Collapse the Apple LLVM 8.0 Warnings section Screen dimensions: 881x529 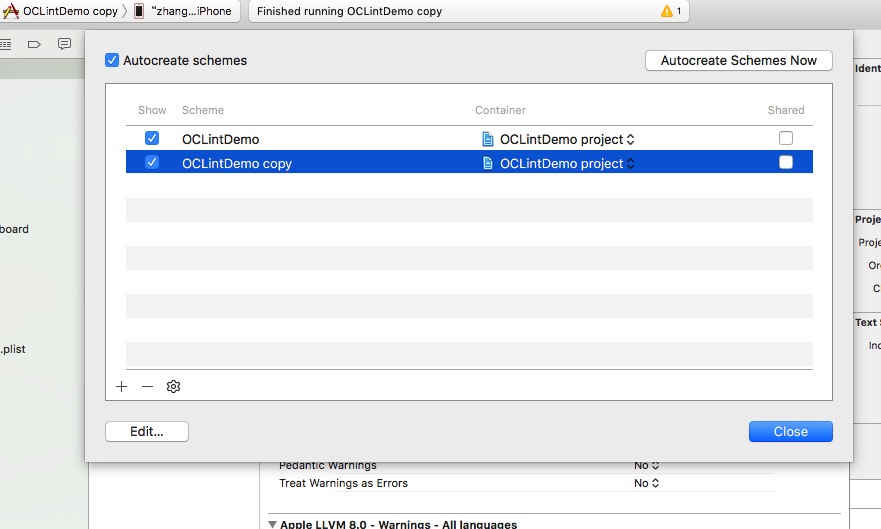click(273, 524)
